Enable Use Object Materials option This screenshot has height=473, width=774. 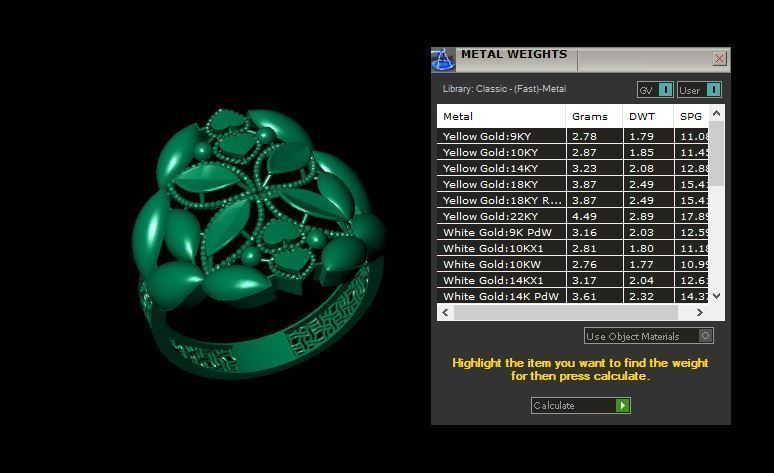point(649,336)
